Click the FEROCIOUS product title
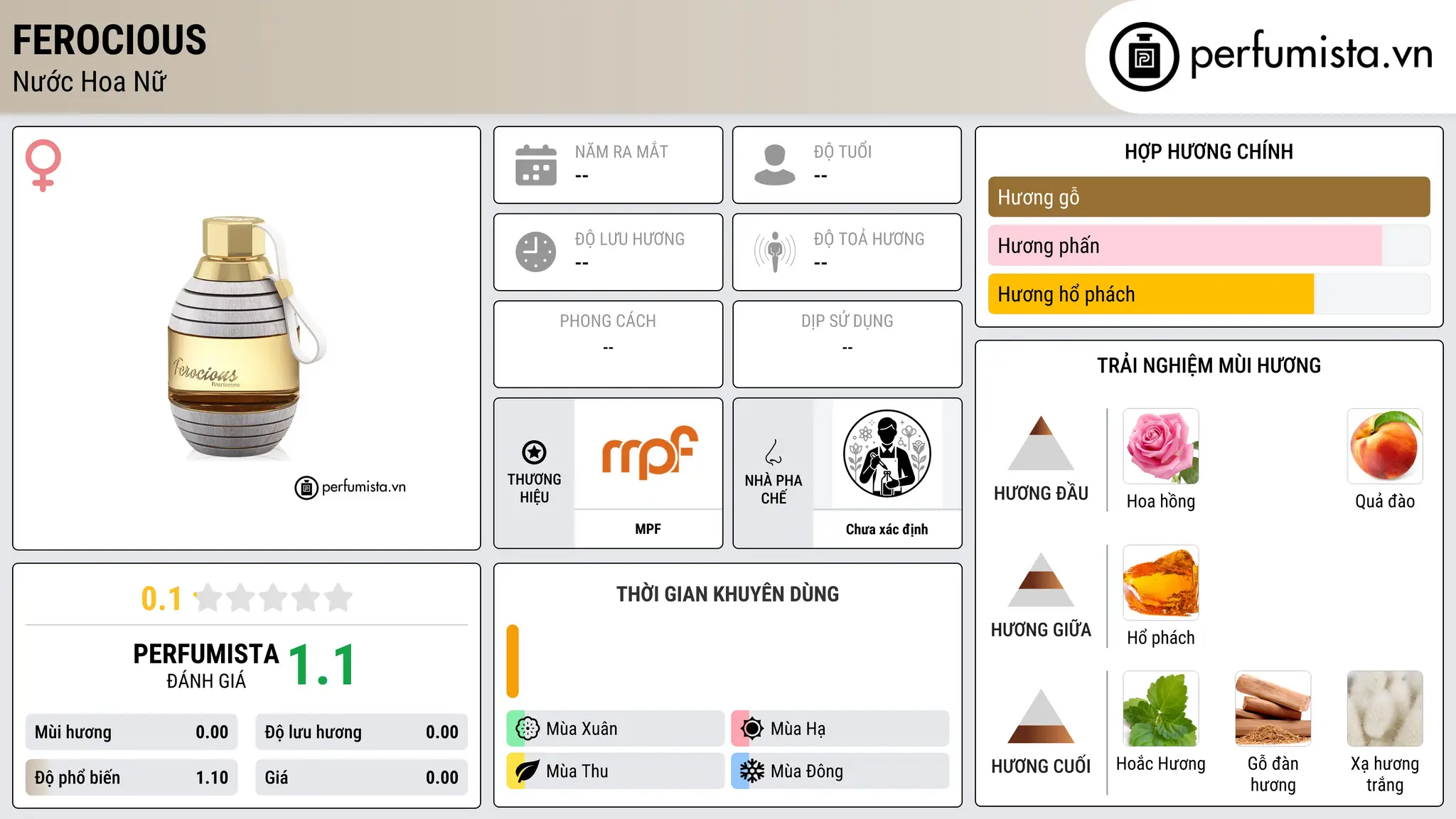 (109, 40)
